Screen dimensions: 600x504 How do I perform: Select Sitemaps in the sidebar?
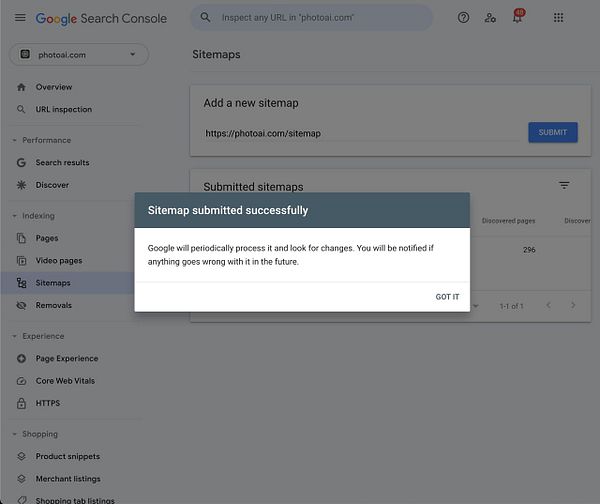click(x=68, y=283)
